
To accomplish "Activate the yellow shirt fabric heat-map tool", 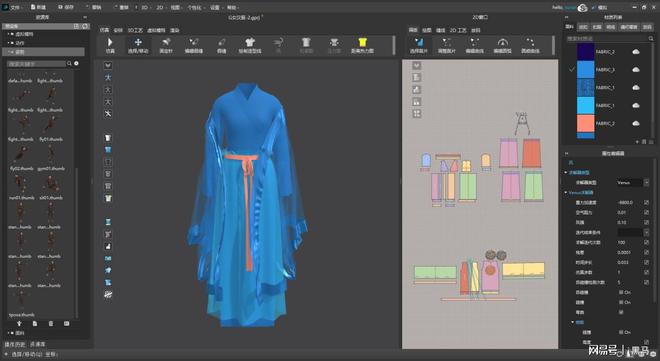I will [x=362, y=45].
